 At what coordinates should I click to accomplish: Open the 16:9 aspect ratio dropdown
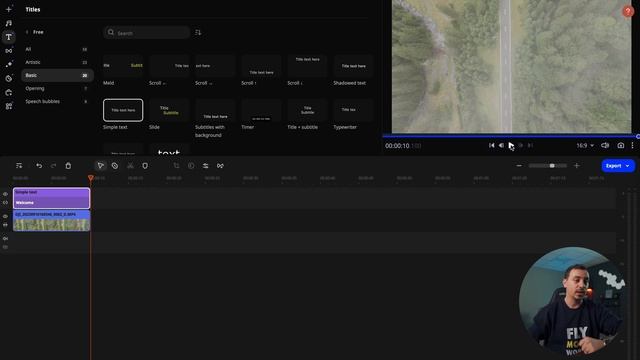coord(585,145)
